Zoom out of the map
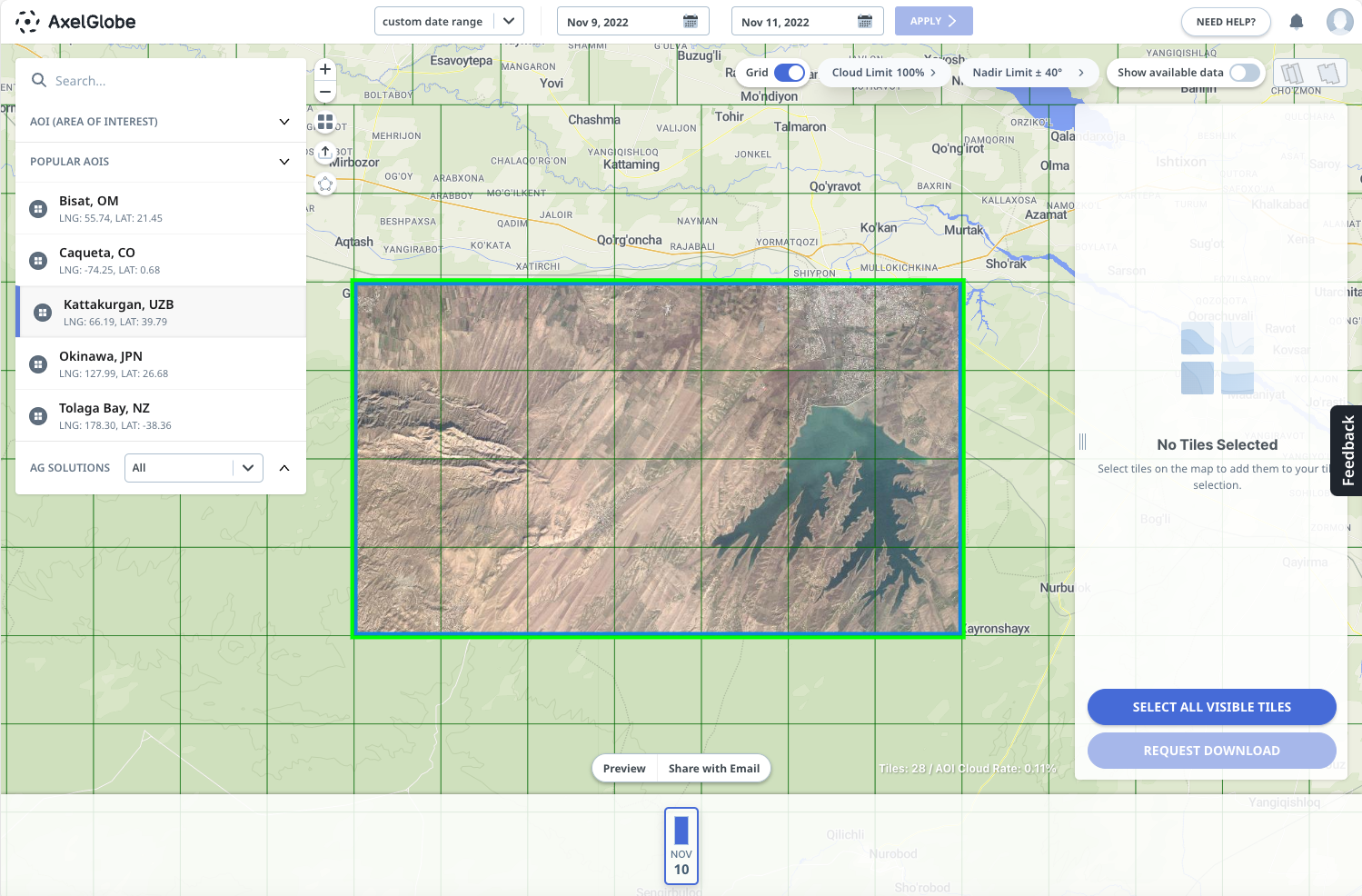 pyautogui.click(x=325, y=92)
